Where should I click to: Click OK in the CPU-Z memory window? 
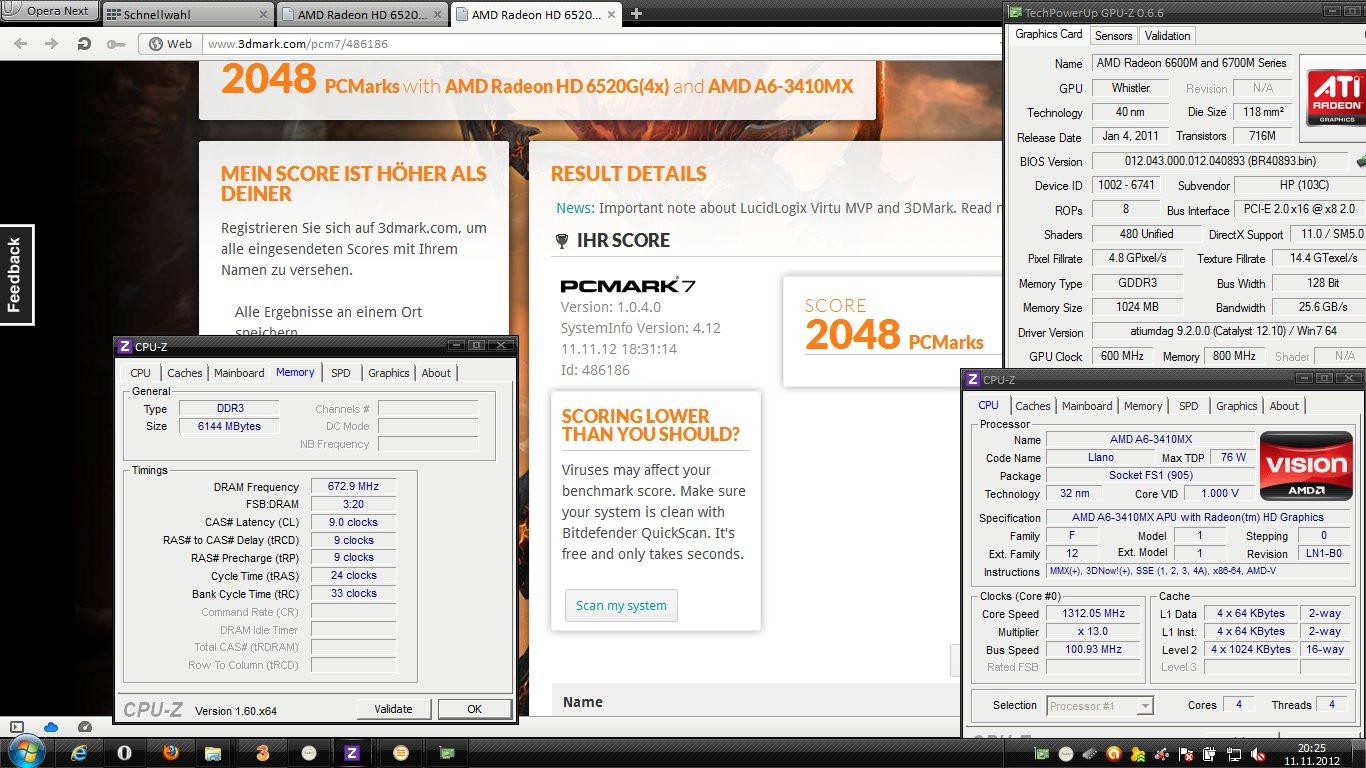(x=474, y=709)
